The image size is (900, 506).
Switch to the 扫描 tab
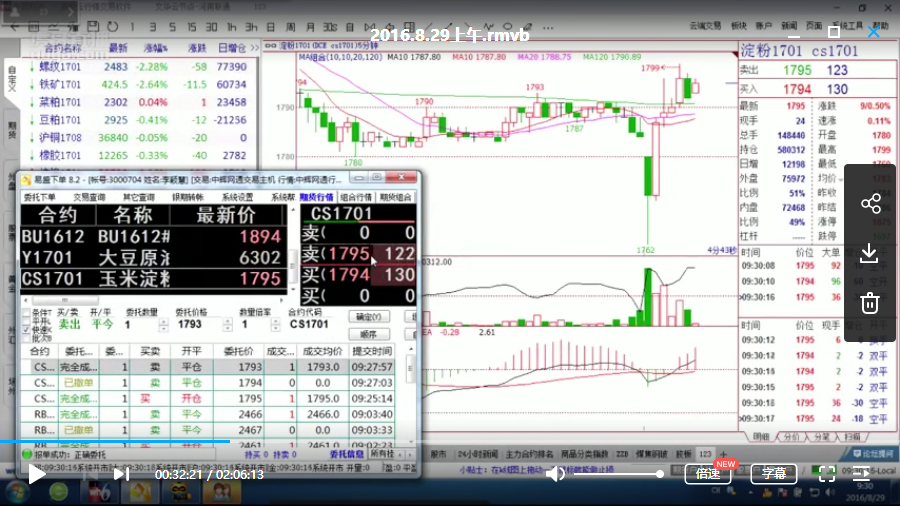point(852,437)
